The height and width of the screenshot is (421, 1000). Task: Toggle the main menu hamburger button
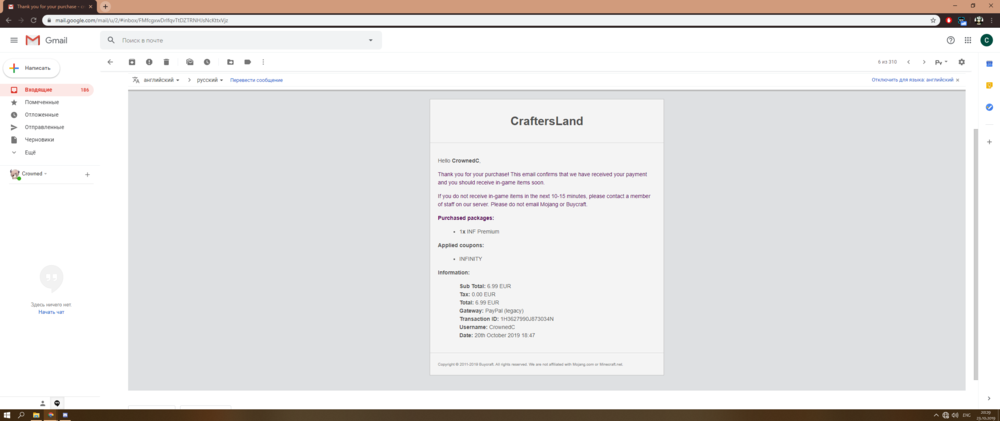(14, 40)
